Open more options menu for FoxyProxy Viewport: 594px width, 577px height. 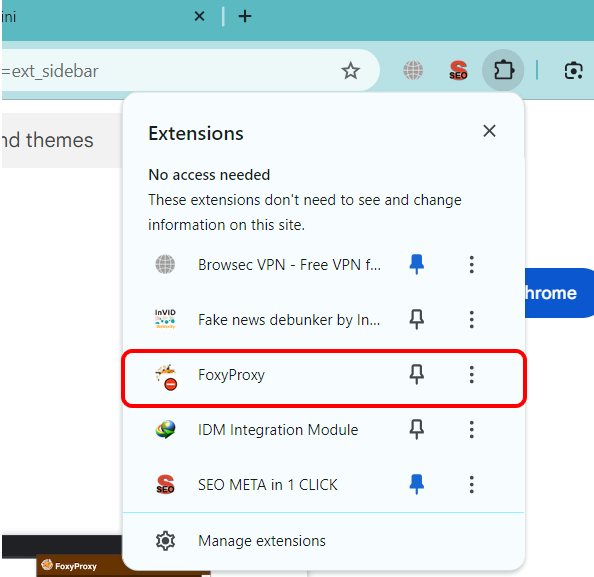click(471, 374)
